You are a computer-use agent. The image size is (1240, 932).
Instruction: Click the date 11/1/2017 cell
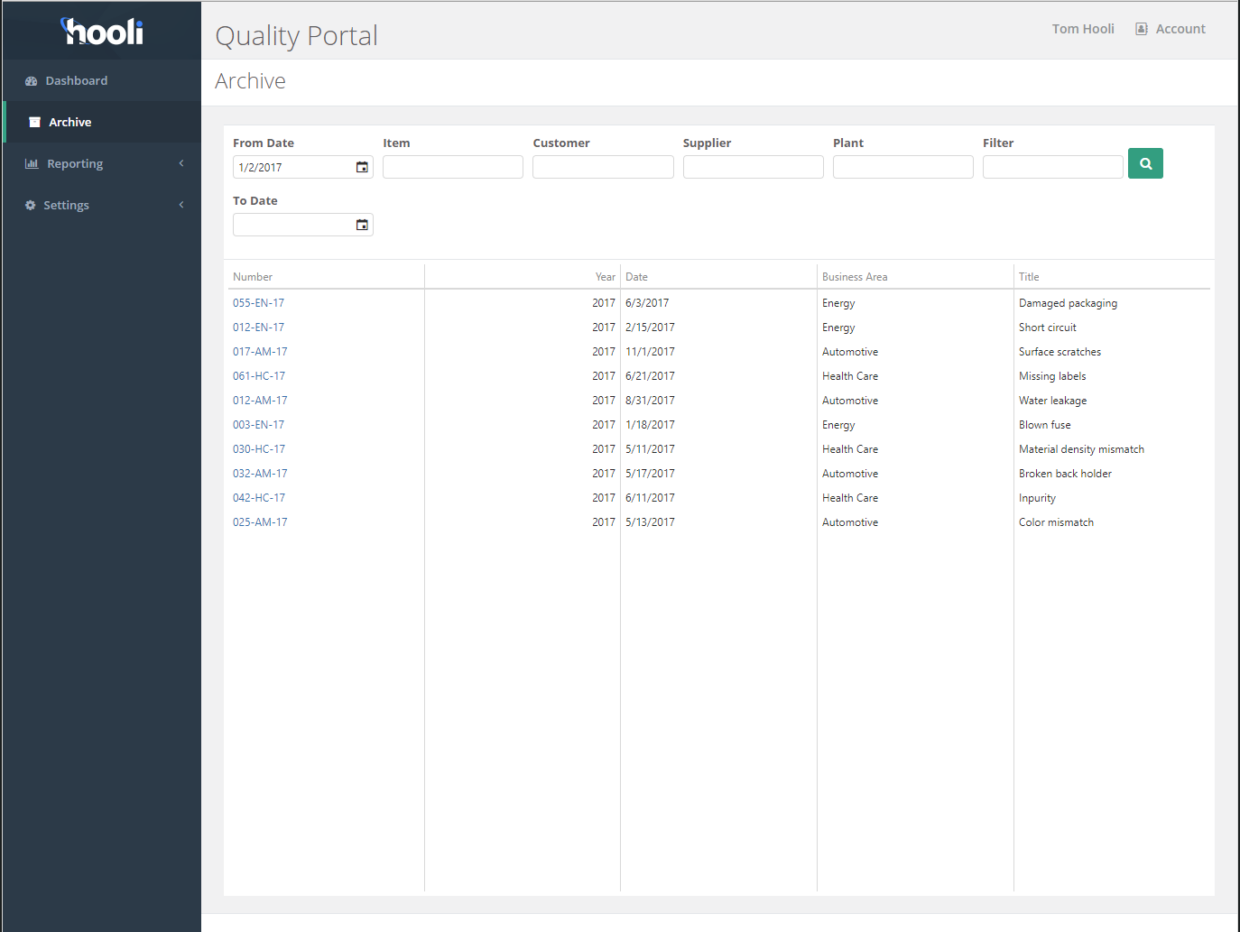pos(650,352)
